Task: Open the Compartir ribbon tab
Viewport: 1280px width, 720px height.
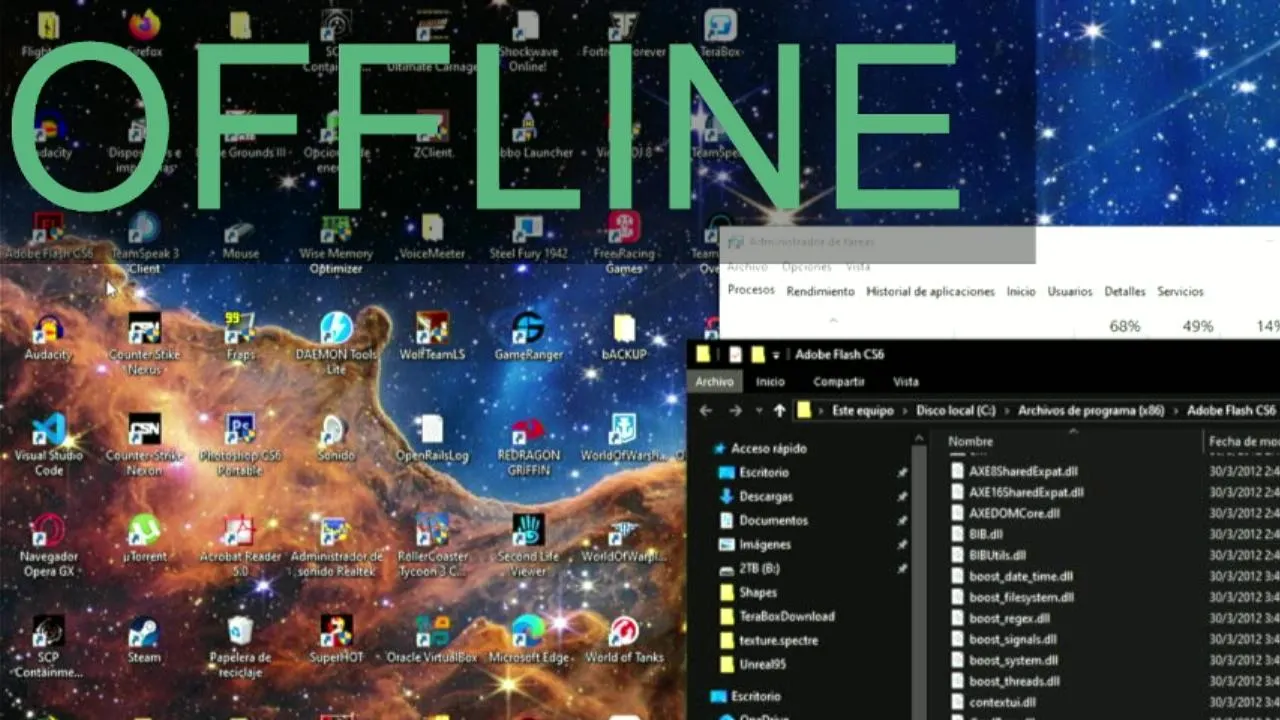Action: tap(839, 381)
